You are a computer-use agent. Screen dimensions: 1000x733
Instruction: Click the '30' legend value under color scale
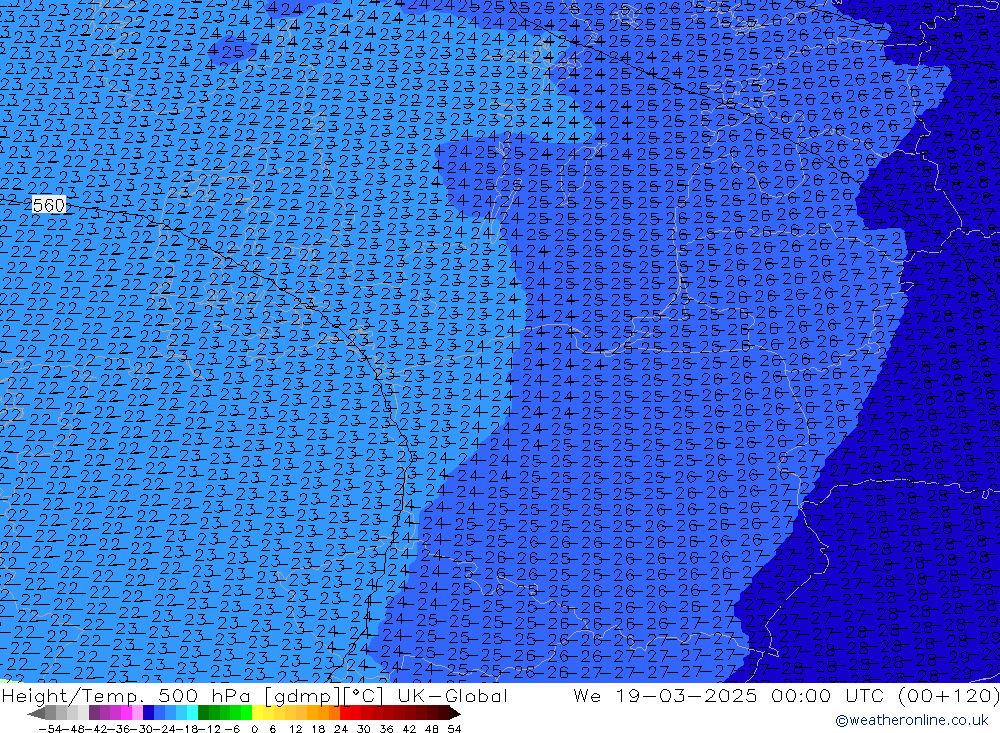point(363,729)
